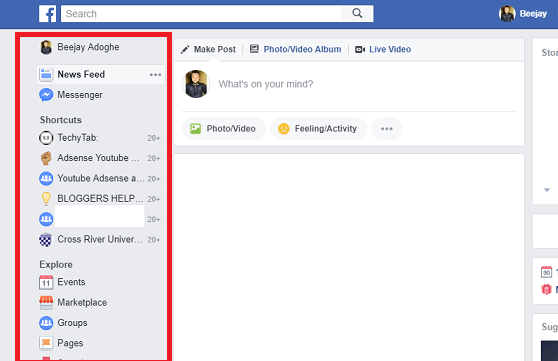Click Beejay Adoghe sidebar avatar

coord(46,47)
